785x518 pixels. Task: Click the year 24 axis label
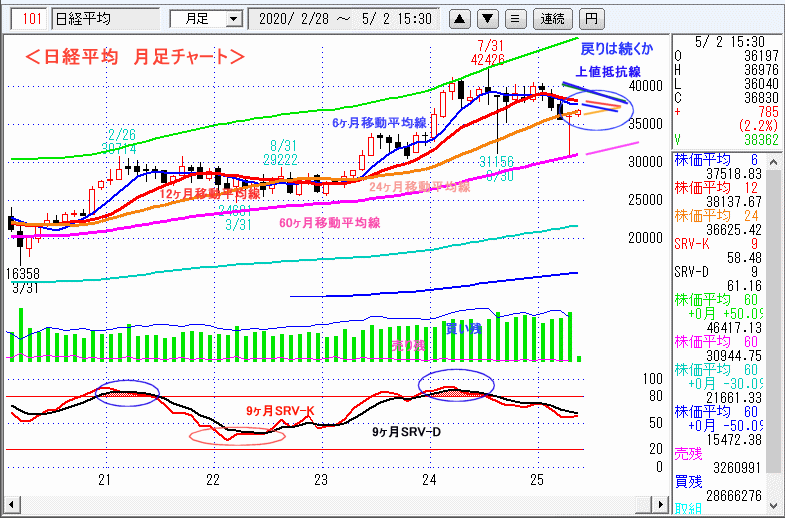click(429, 480)
